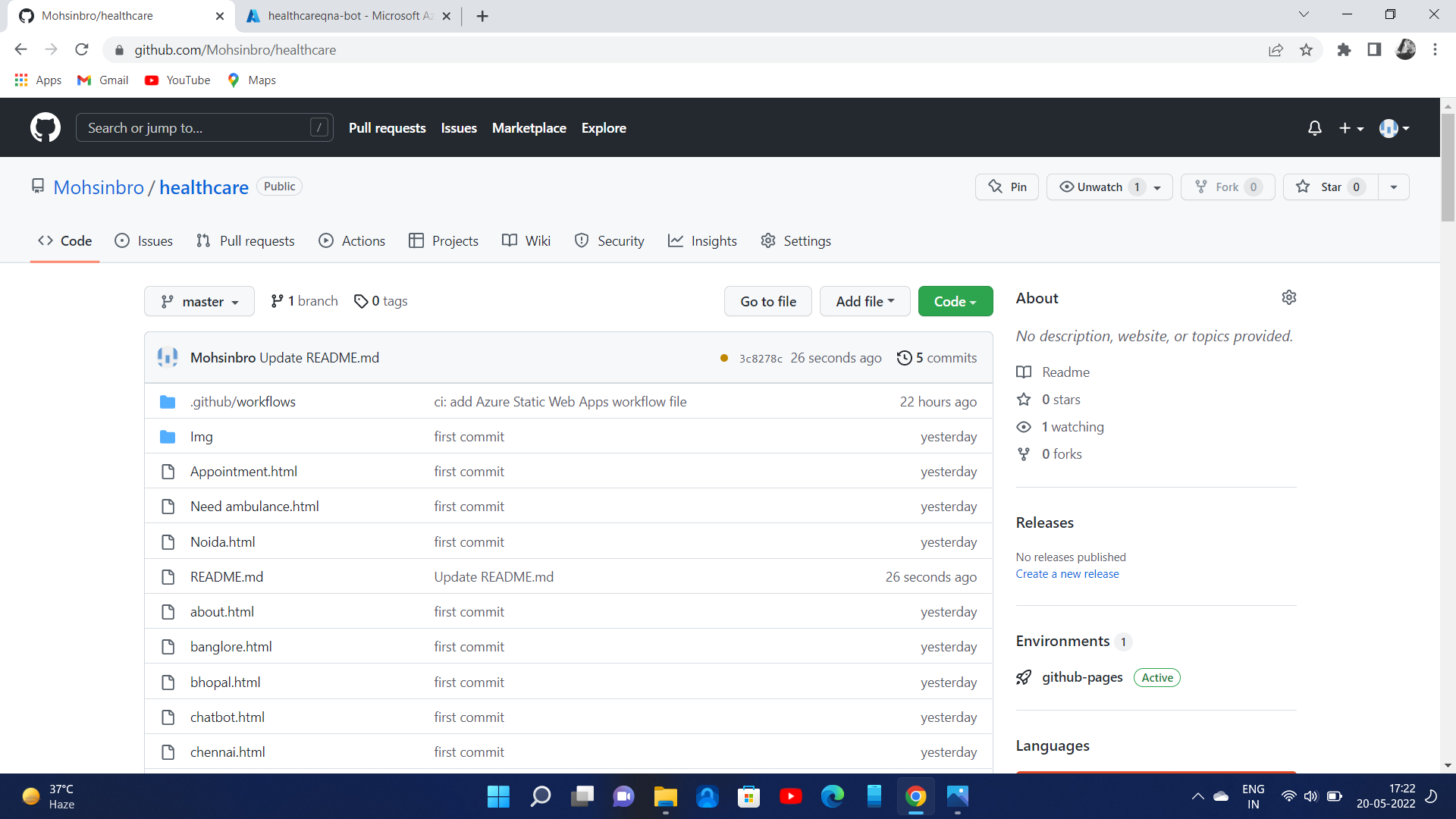Click the GitHub Octocat logo

[x=45, y=127]
